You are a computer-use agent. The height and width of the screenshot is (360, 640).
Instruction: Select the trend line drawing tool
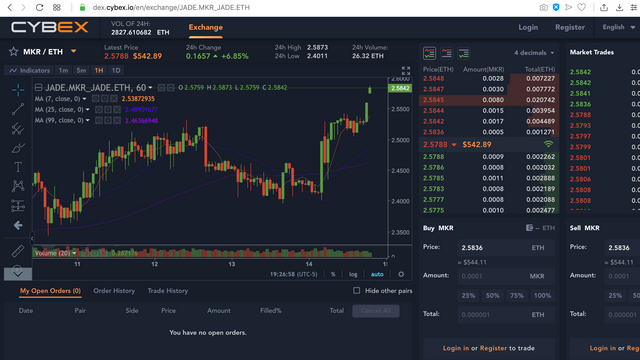click(18, 109)
